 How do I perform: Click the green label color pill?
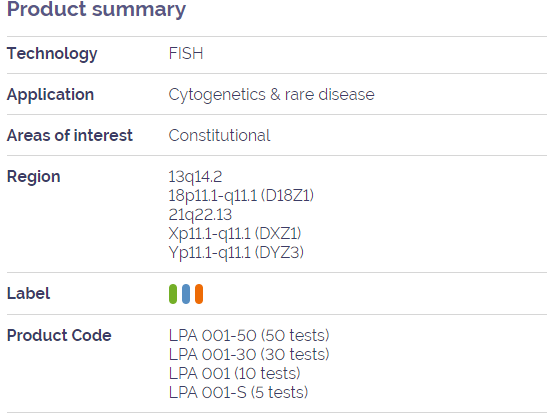(x=173, y=294)
